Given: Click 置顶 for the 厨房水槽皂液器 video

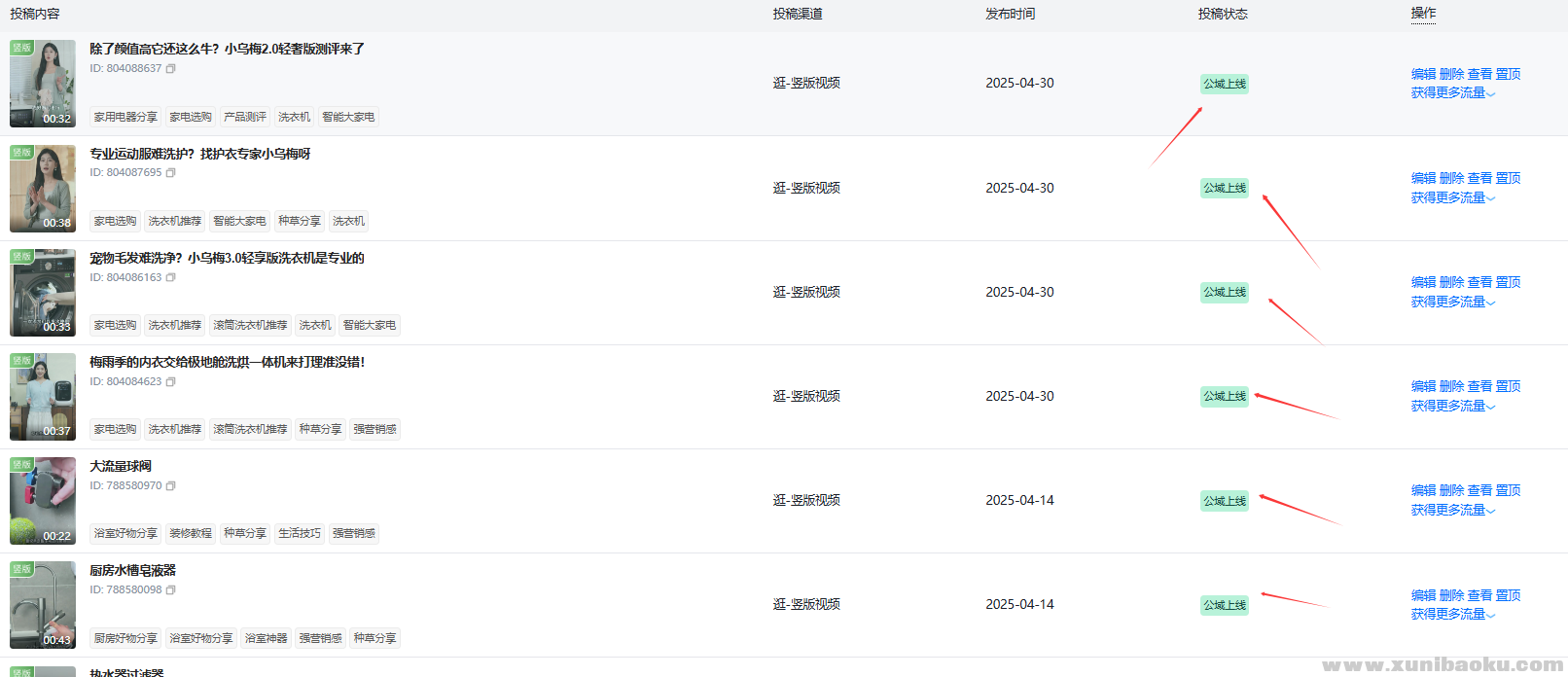Looking at the screenshot, I should (1508, 595).
